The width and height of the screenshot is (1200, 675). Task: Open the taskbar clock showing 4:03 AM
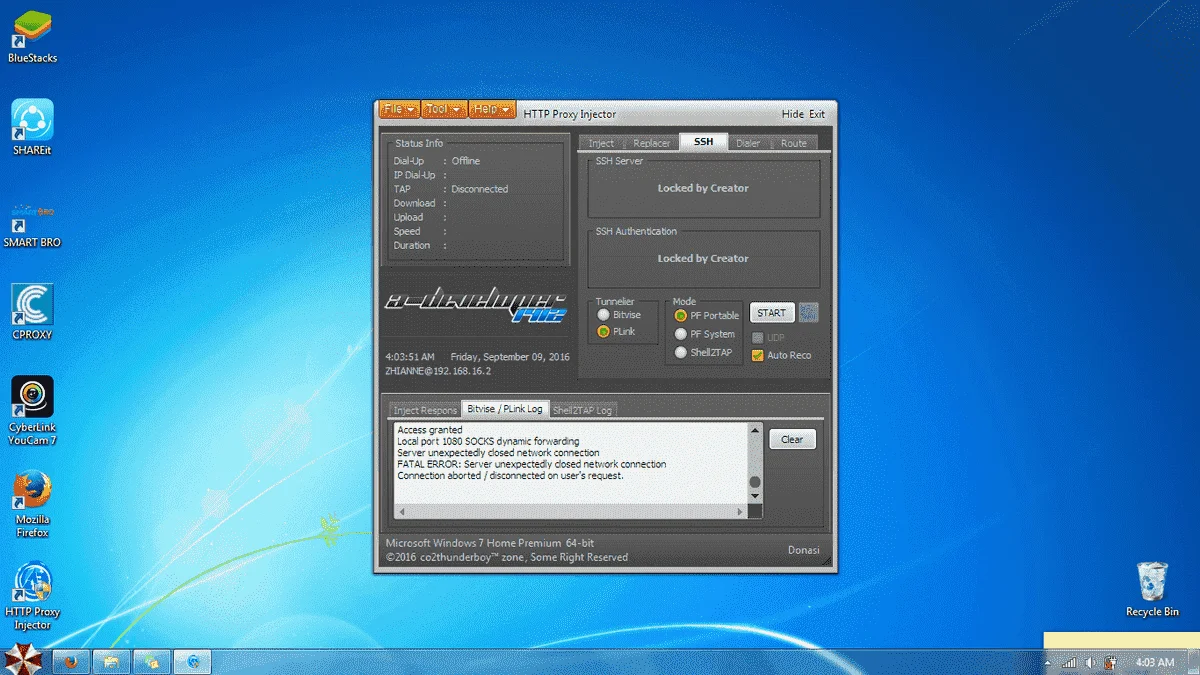click(1155, 662)
